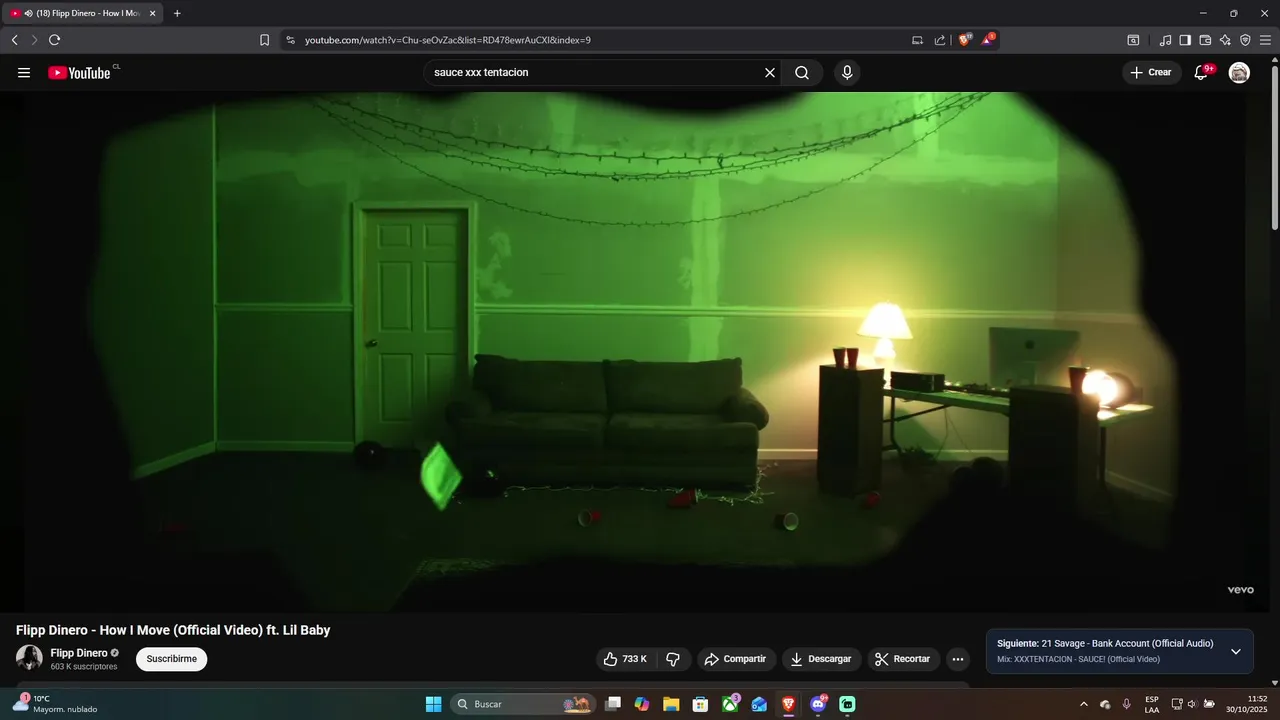The height and width of the screenshot is (720, 1280).
Task: Open site info icon beside URL
Action: [291, 40]
